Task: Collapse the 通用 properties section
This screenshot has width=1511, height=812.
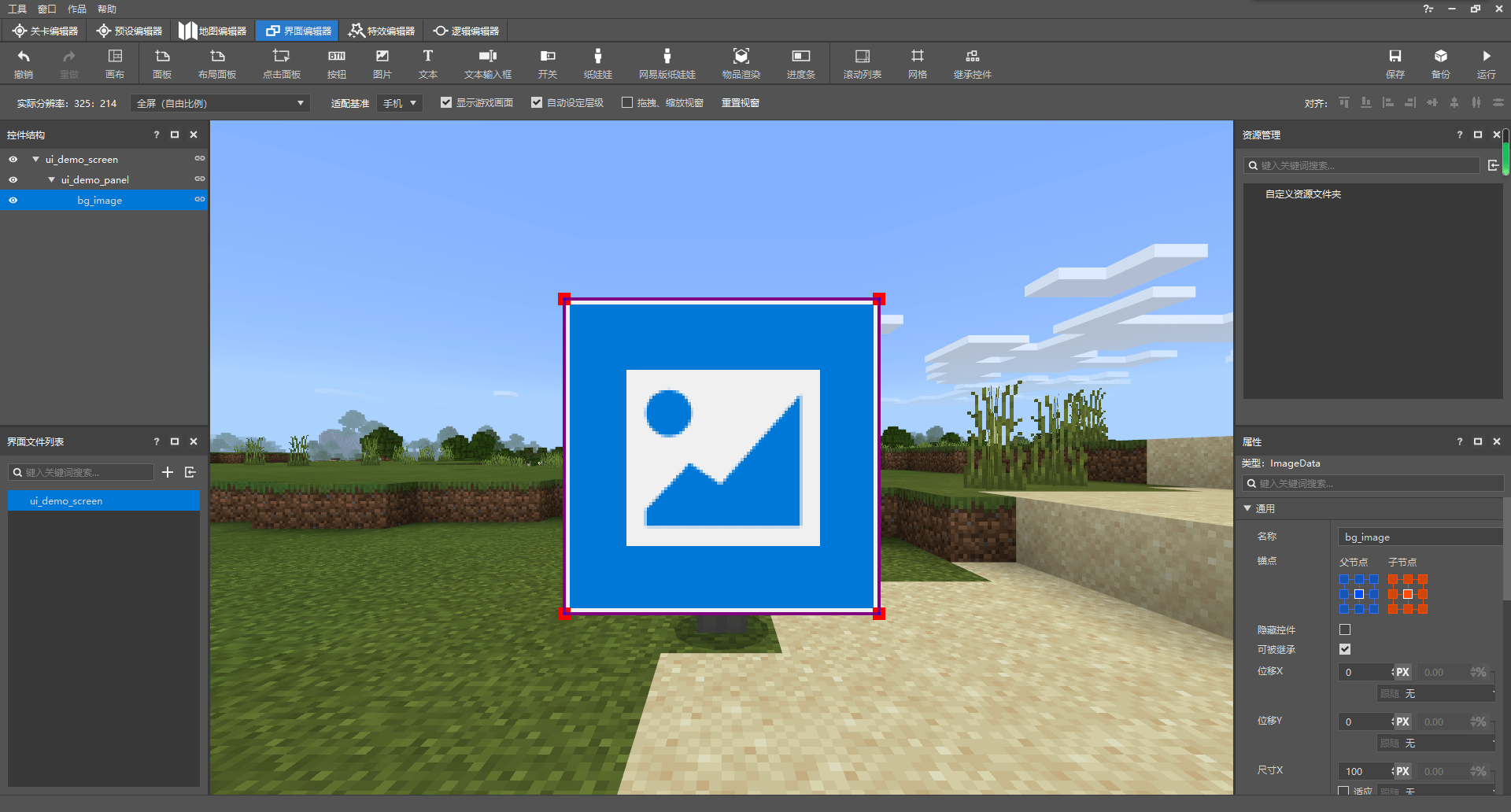Action: coord(1247,508)
